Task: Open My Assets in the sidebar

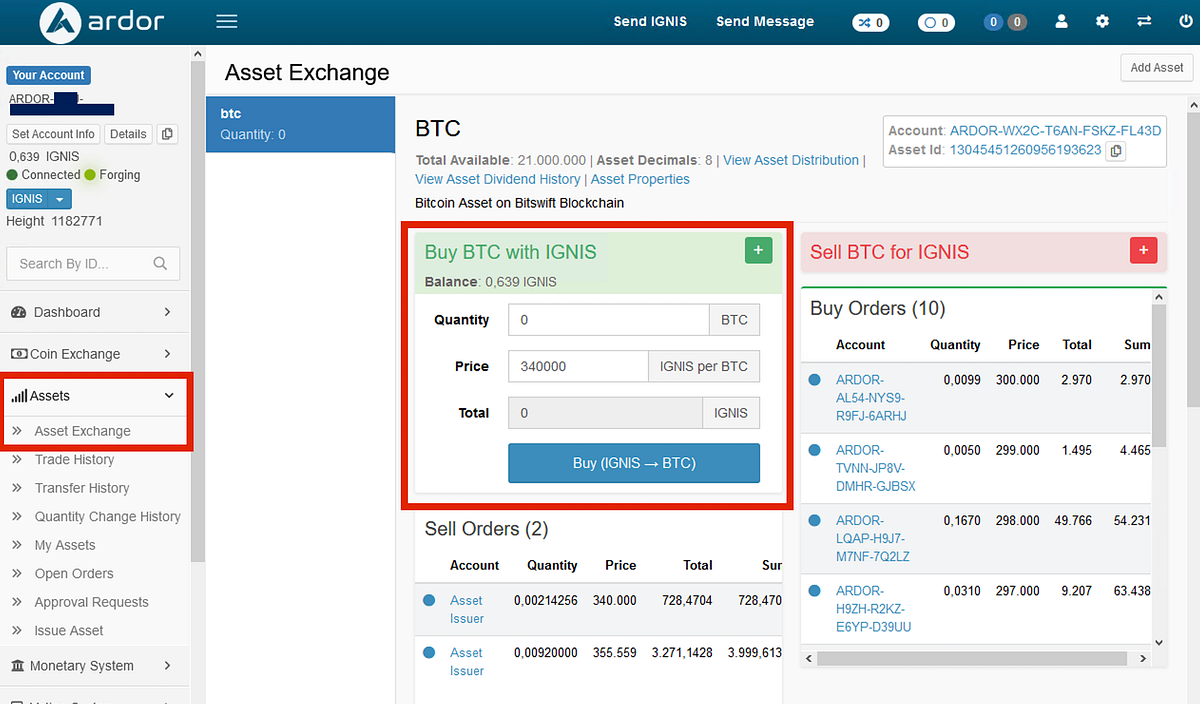Action: point(65,545)
